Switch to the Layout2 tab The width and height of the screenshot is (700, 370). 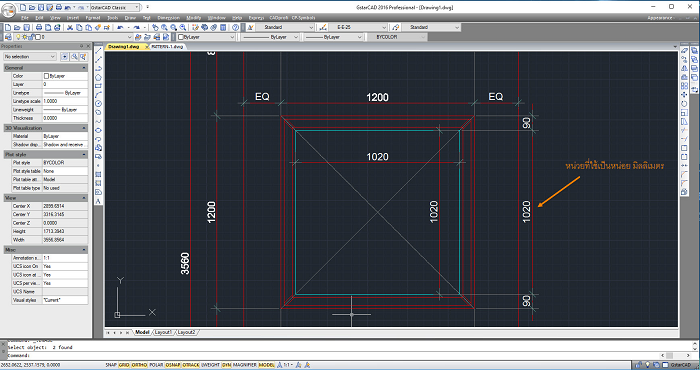click(187, 333)
